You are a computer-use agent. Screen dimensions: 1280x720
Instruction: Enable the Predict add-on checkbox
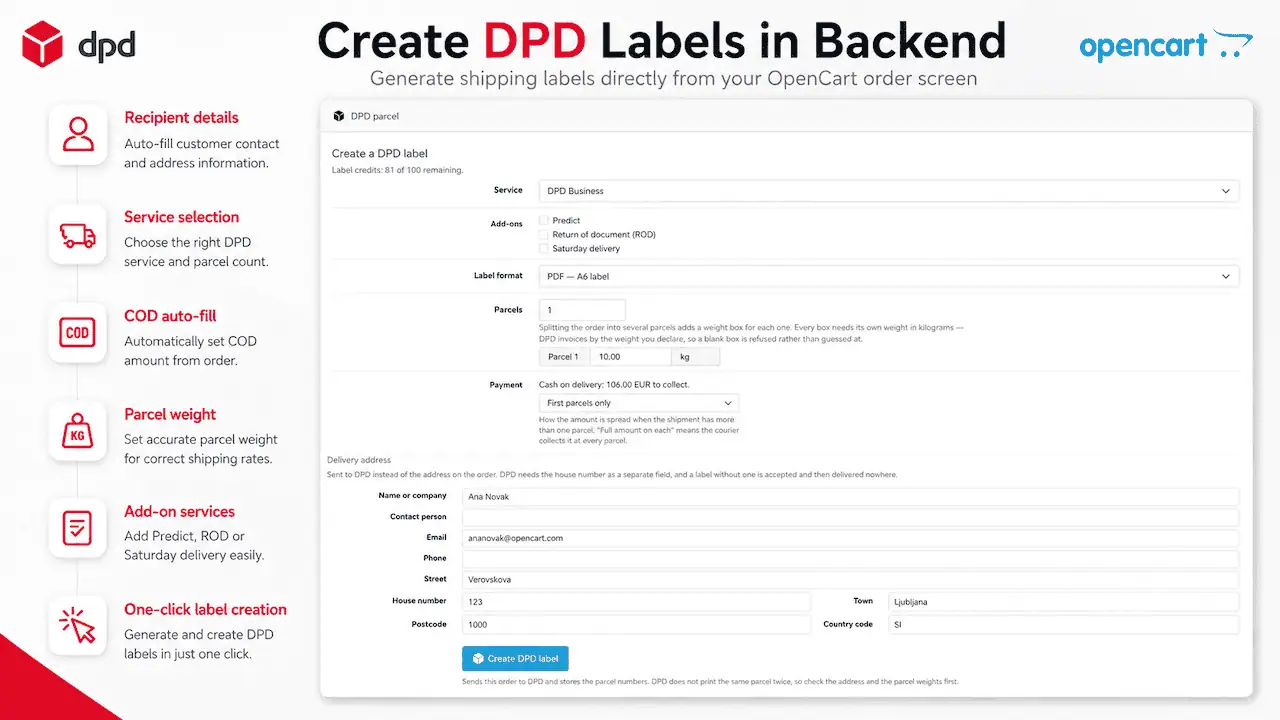[x=543, y=220]
